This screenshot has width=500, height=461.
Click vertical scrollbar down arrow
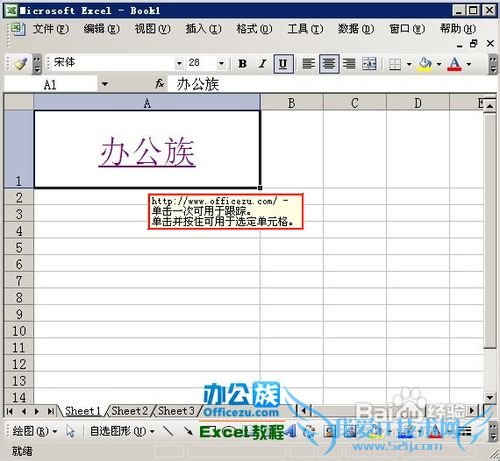point(490,397)
